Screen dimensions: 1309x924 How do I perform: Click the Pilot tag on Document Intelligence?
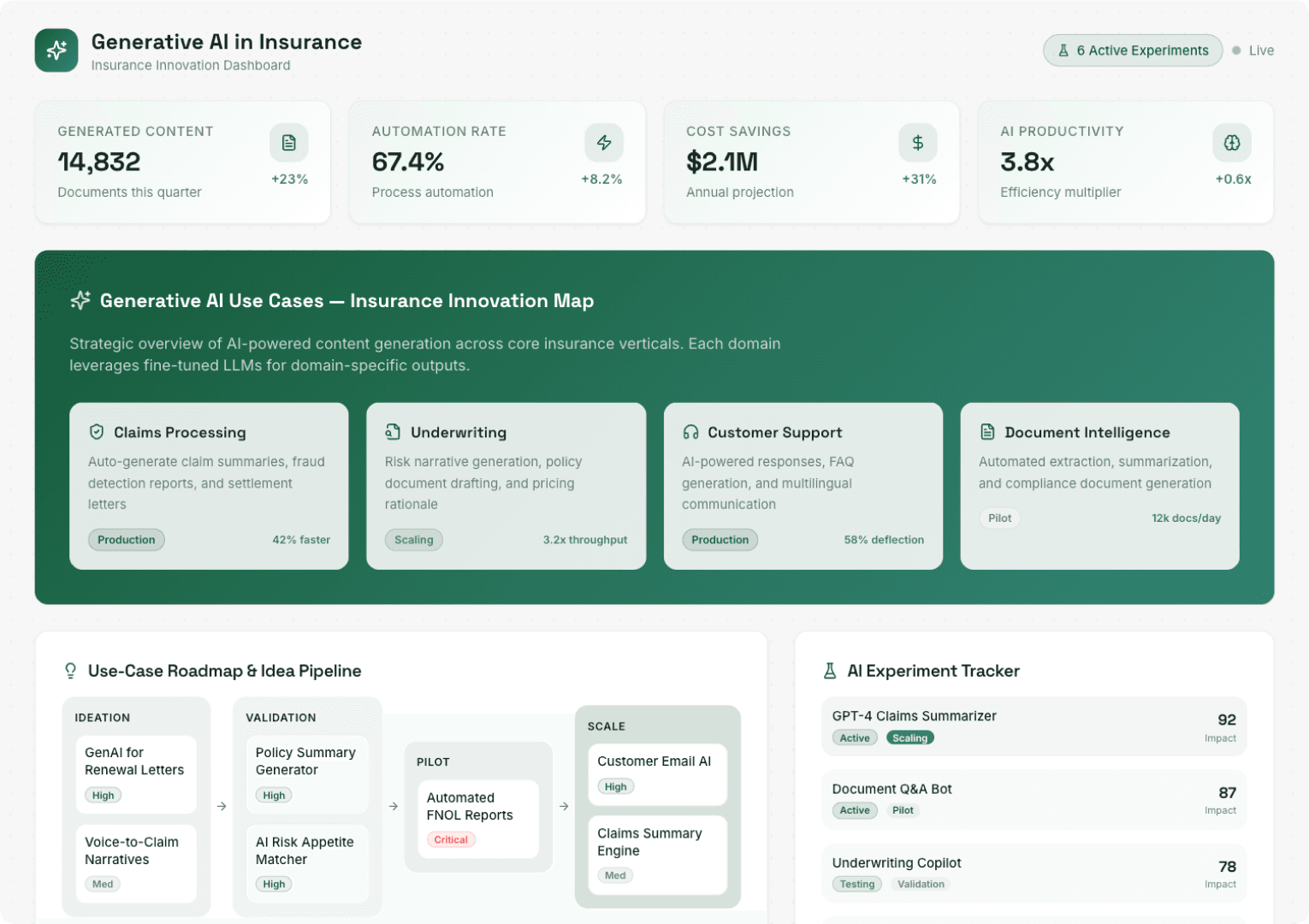pos(999,518)
